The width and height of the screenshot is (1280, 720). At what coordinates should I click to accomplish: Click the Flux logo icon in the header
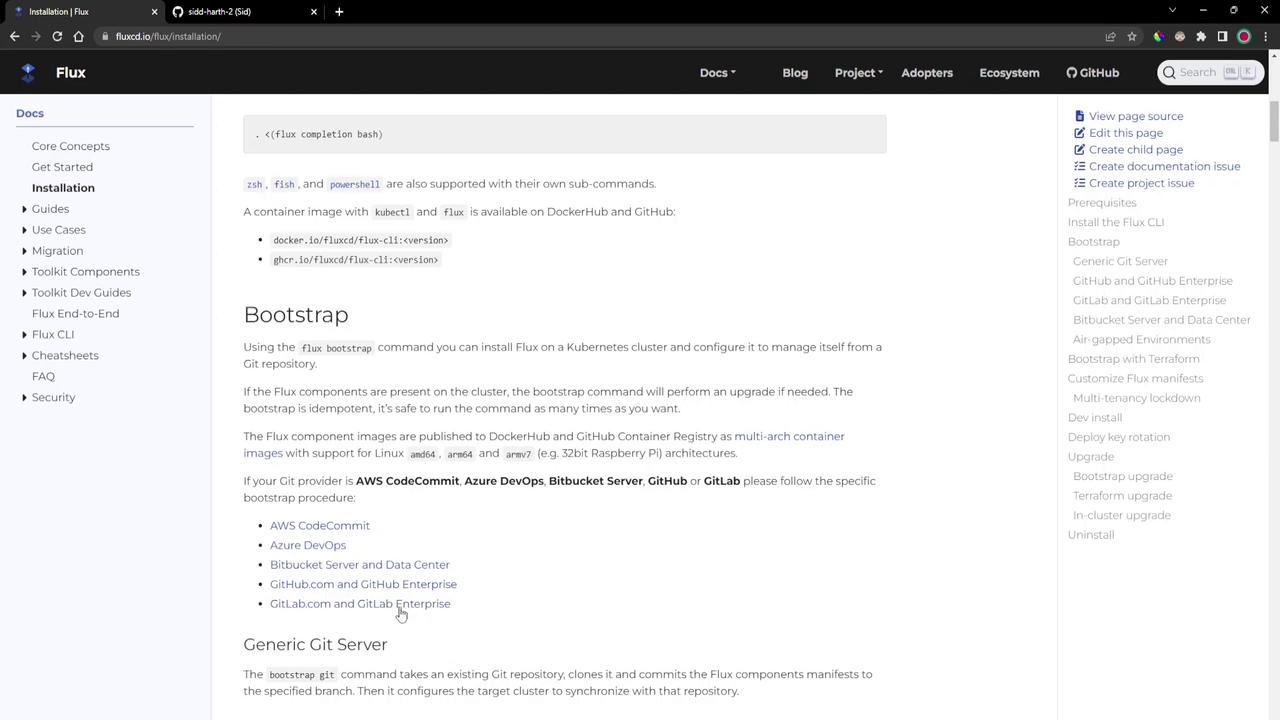[28, 72]
